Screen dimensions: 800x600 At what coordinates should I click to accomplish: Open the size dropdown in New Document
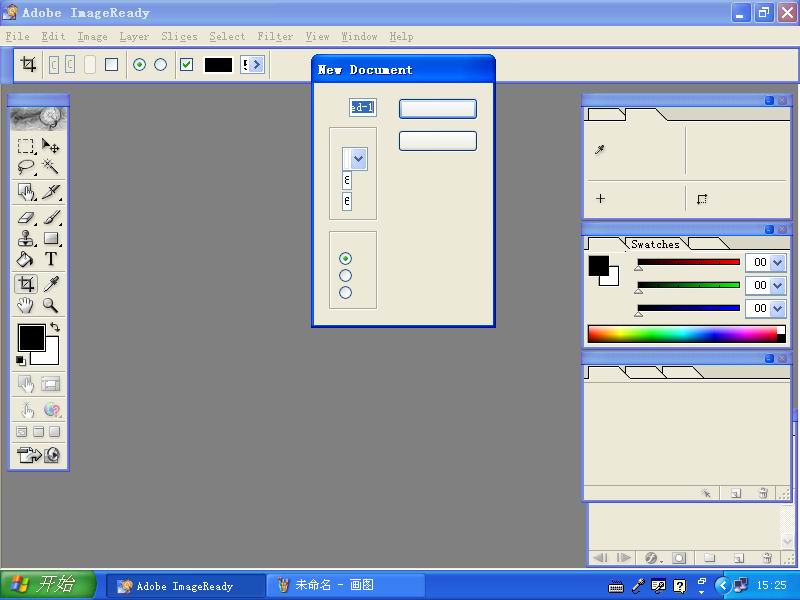click(359, 159)
